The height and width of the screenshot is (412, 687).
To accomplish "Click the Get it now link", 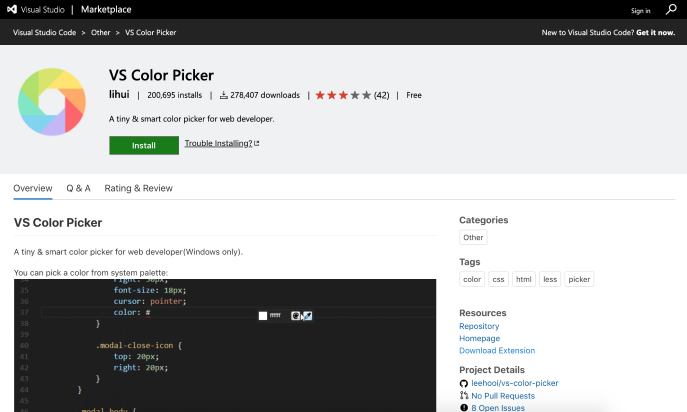I will tap(655, 32).
